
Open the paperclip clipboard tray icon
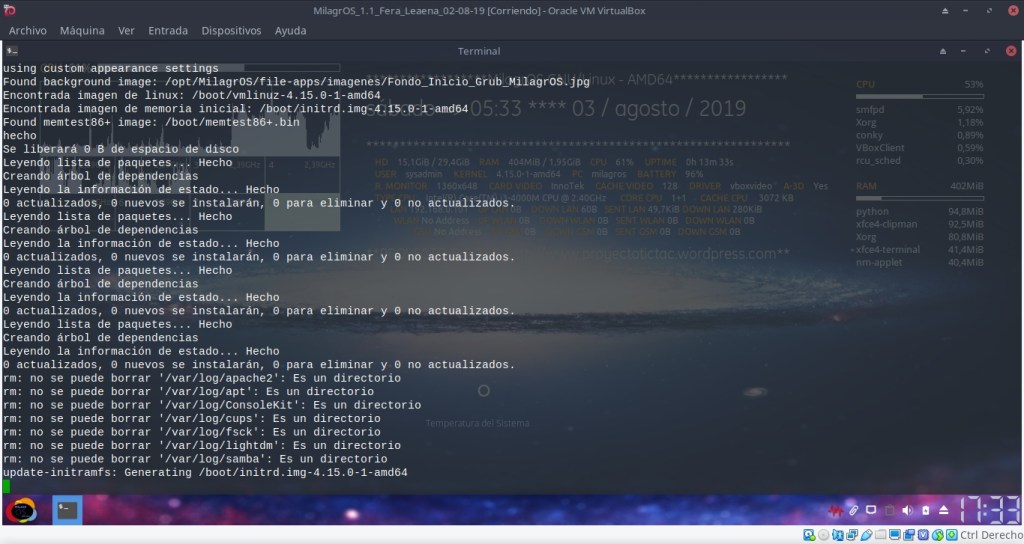pos(854,510)
